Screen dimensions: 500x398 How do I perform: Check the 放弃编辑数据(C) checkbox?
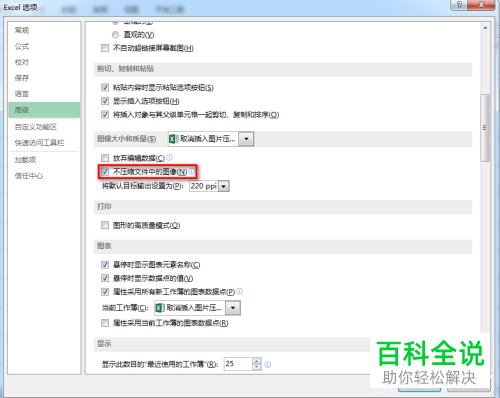click(x=105, y=158)
